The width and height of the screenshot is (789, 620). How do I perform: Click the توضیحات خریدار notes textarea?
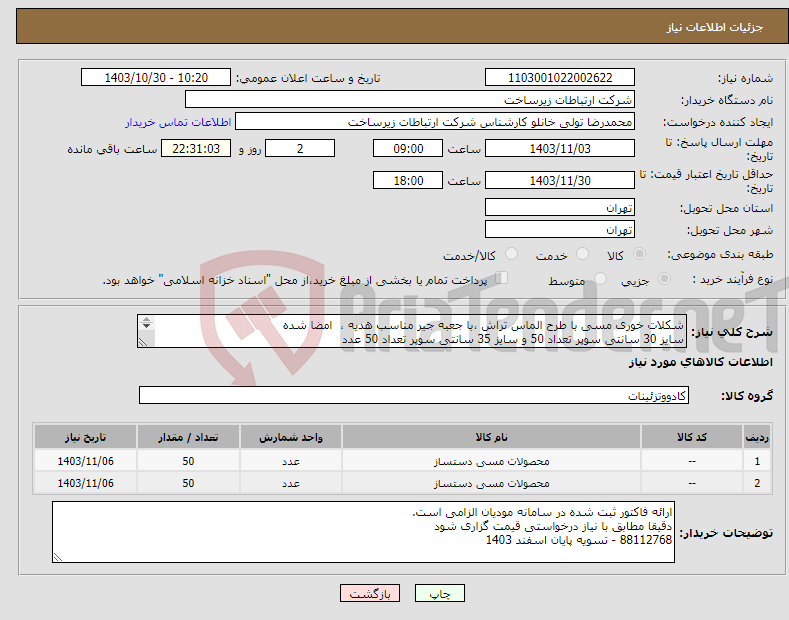[x=363, y=532]
